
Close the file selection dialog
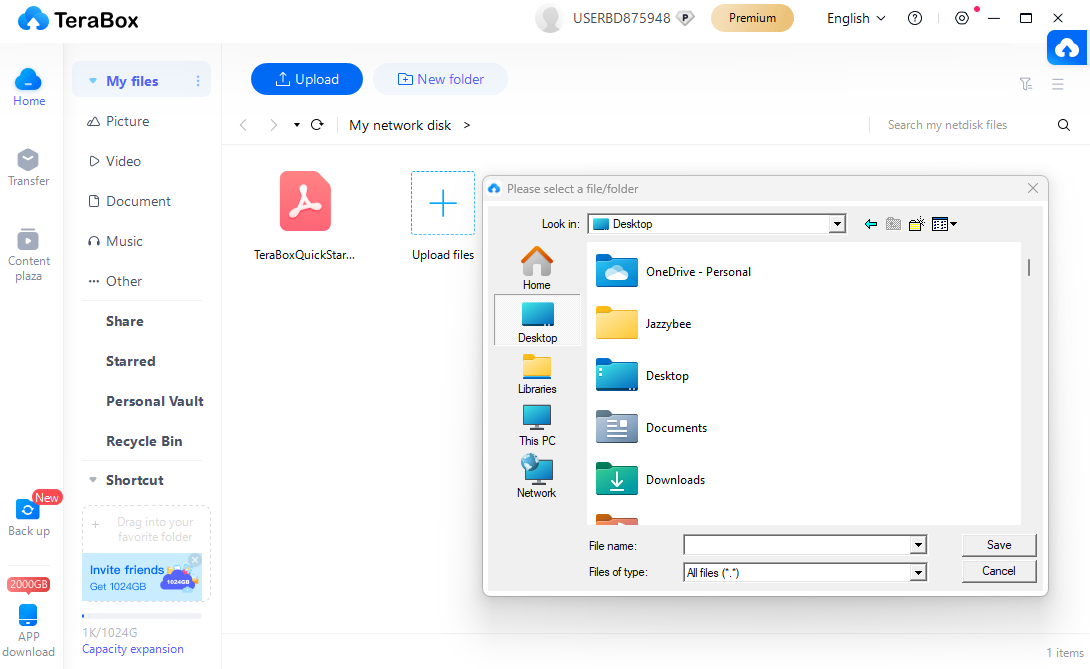point(1033,188)
